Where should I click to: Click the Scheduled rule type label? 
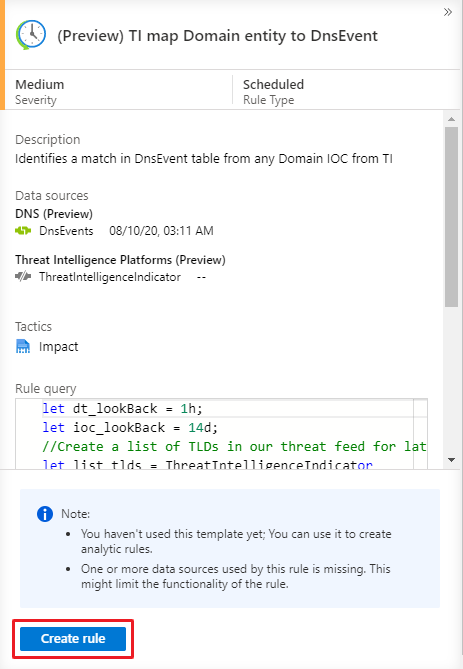coord(274,84)
